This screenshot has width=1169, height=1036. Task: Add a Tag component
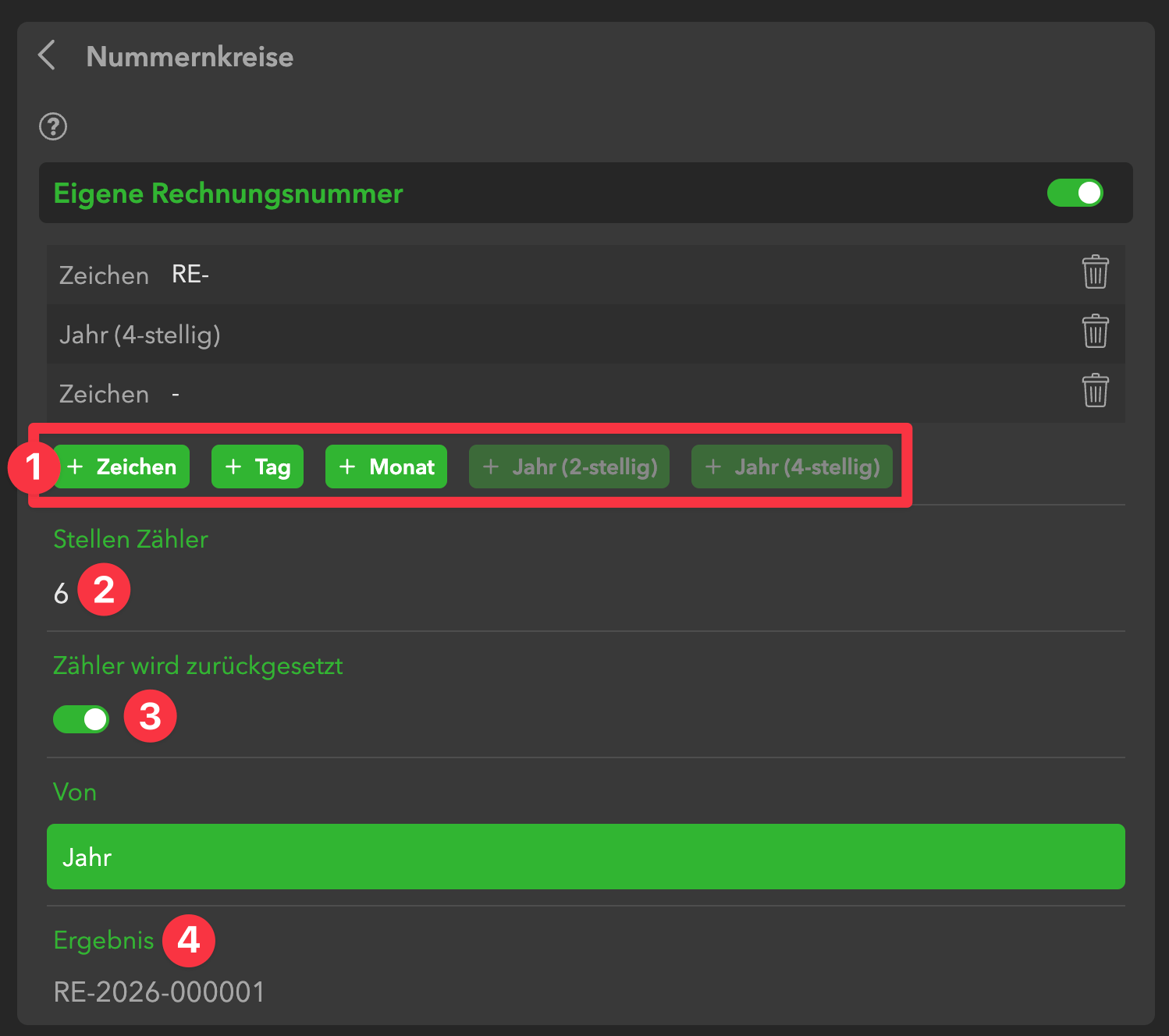258,467
